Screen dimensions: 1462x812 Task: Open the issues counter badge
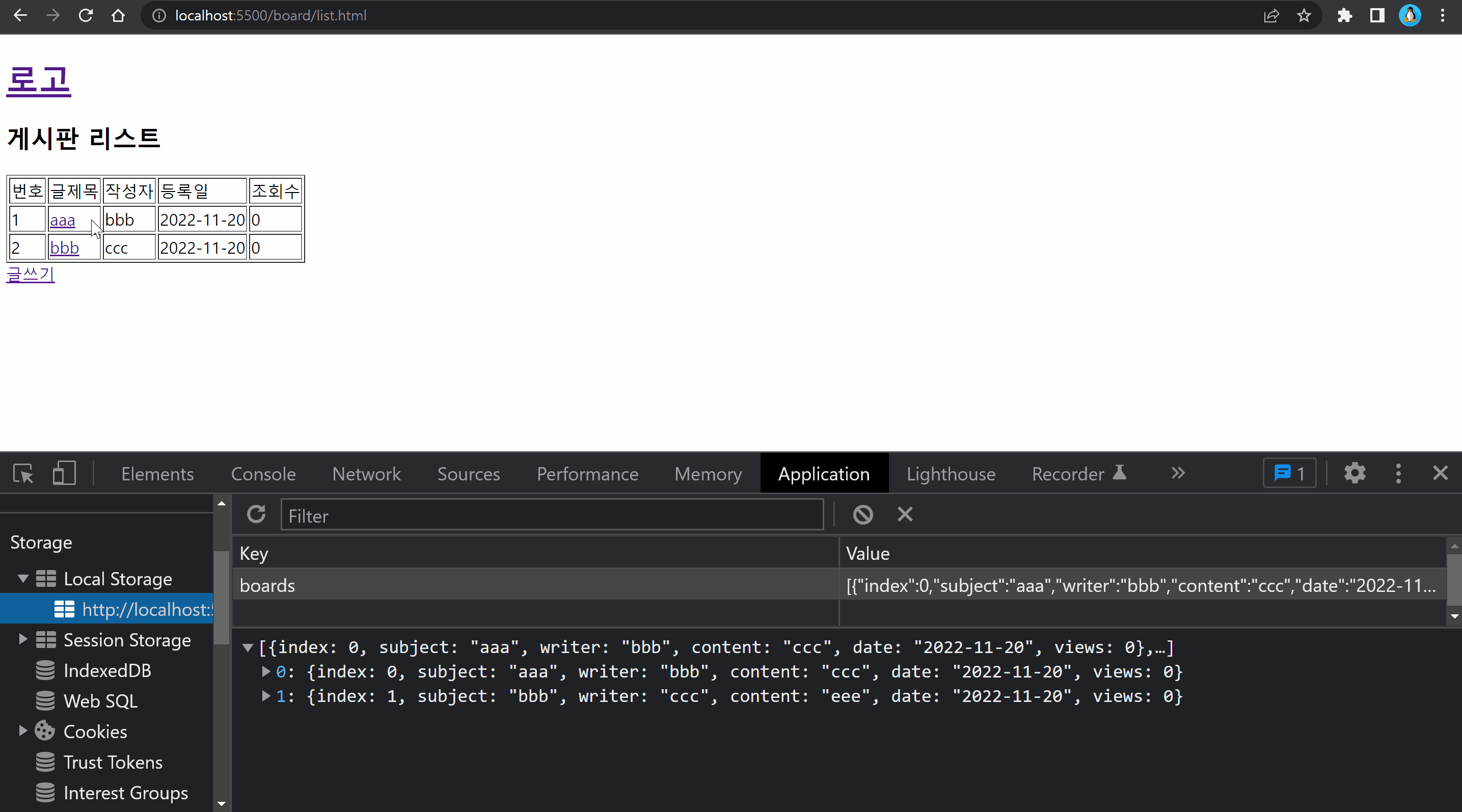1289,473
